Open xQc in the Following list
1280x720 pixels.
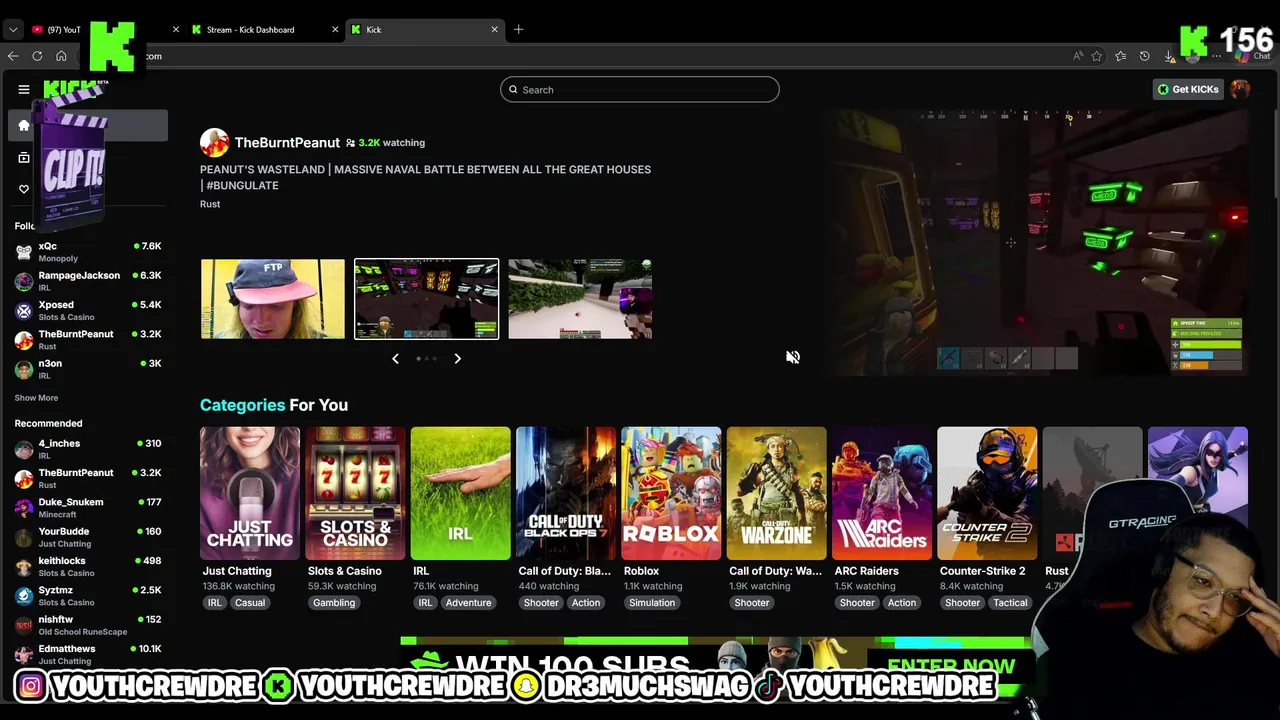tap(88, 252)
